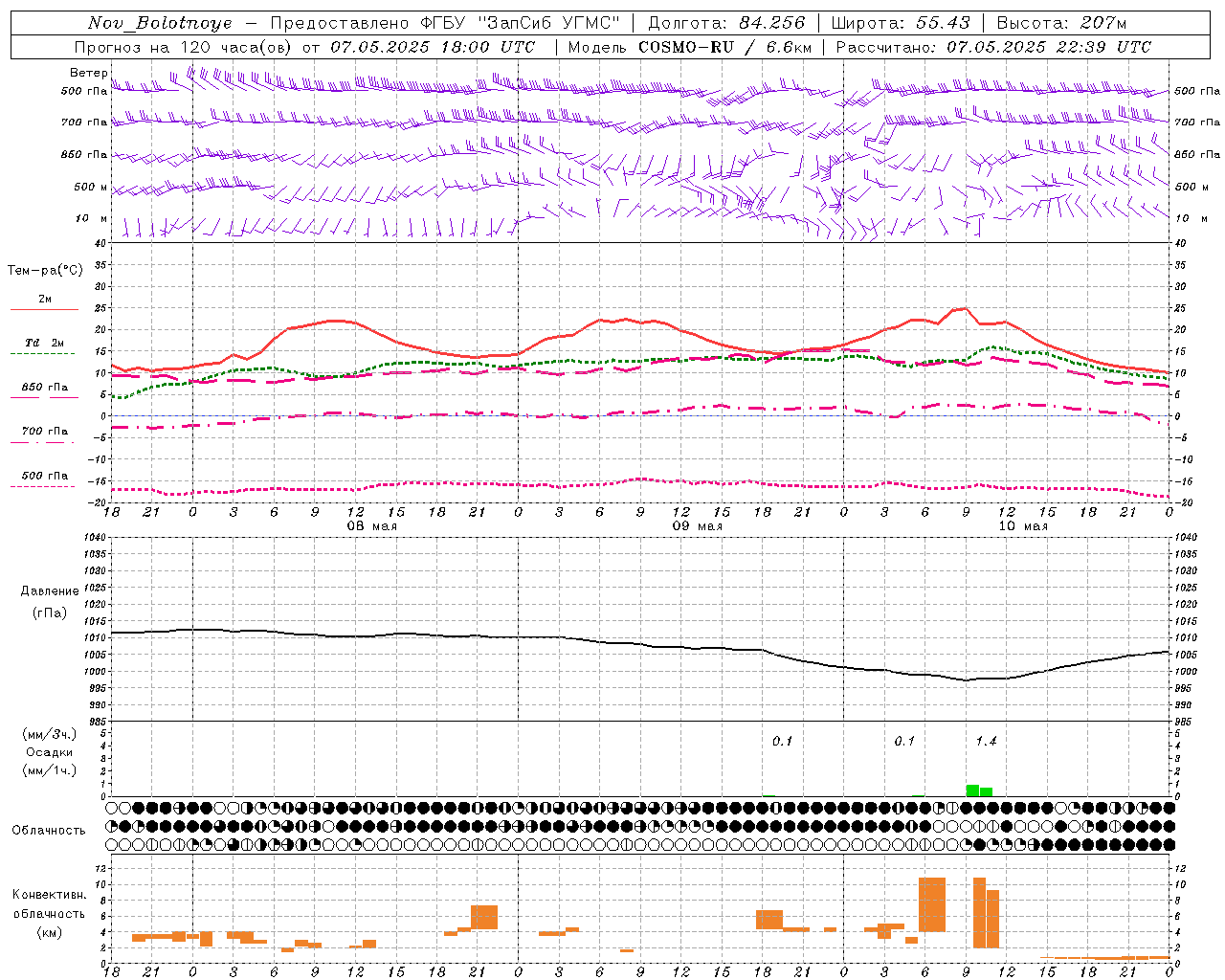Click the 'Конвективн.' convective cloud label
The width and height of the screenshot is (1225, 980).
point(50,895)
